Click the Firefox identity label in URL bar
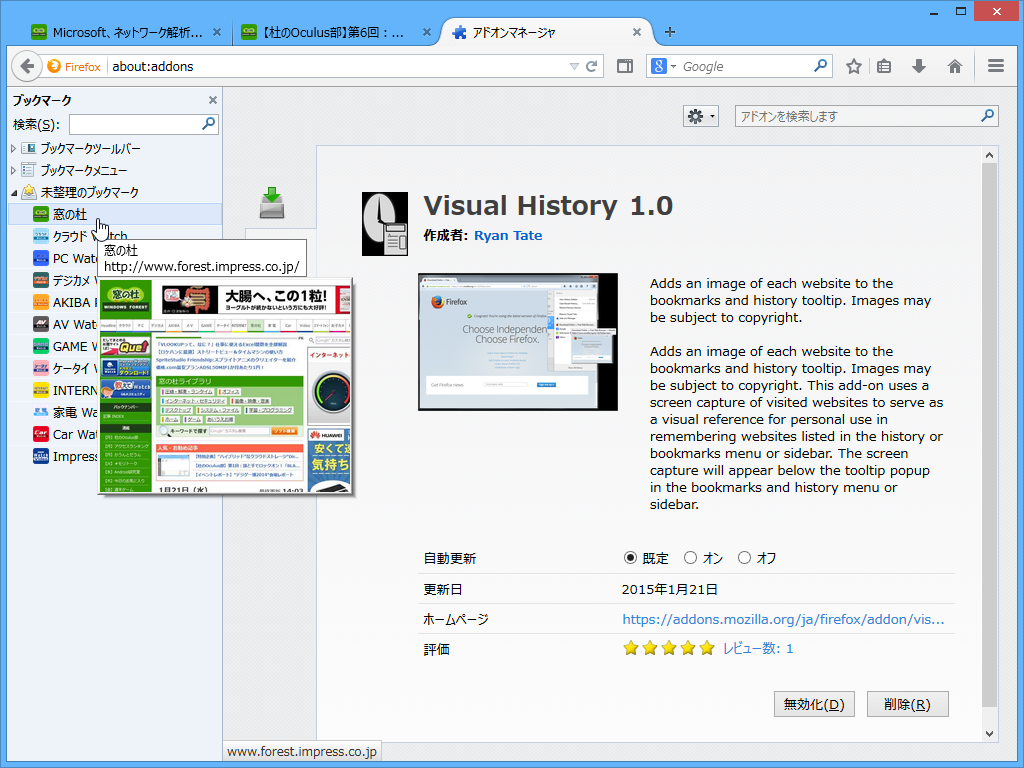This screenshot has height=768, width=1024. [x=74, y=66]
